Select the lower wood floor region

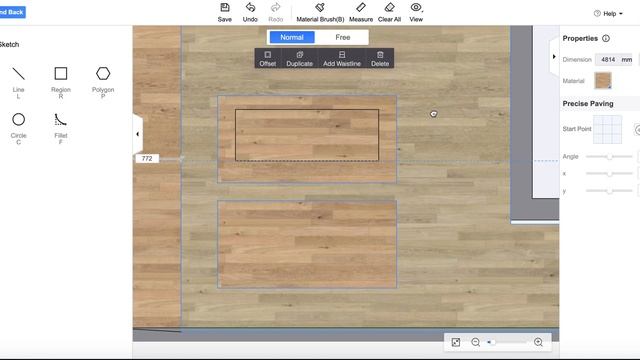coord(307,244)
